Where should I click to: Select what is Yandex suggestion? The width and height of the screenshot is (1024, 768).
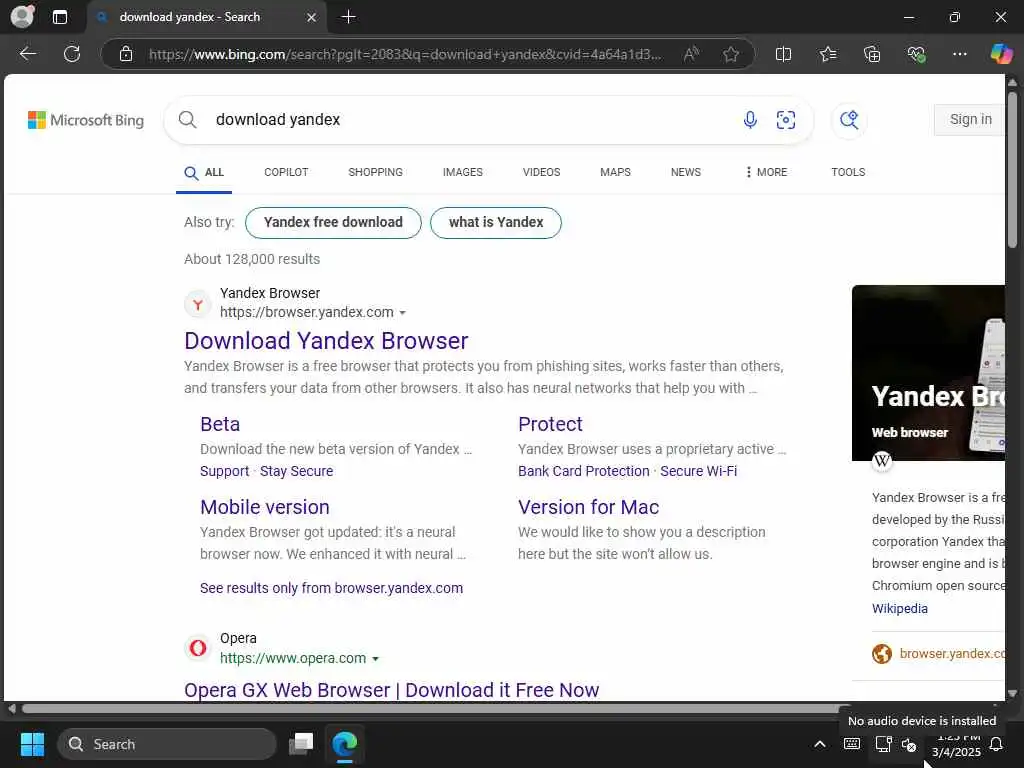point(496,223)
